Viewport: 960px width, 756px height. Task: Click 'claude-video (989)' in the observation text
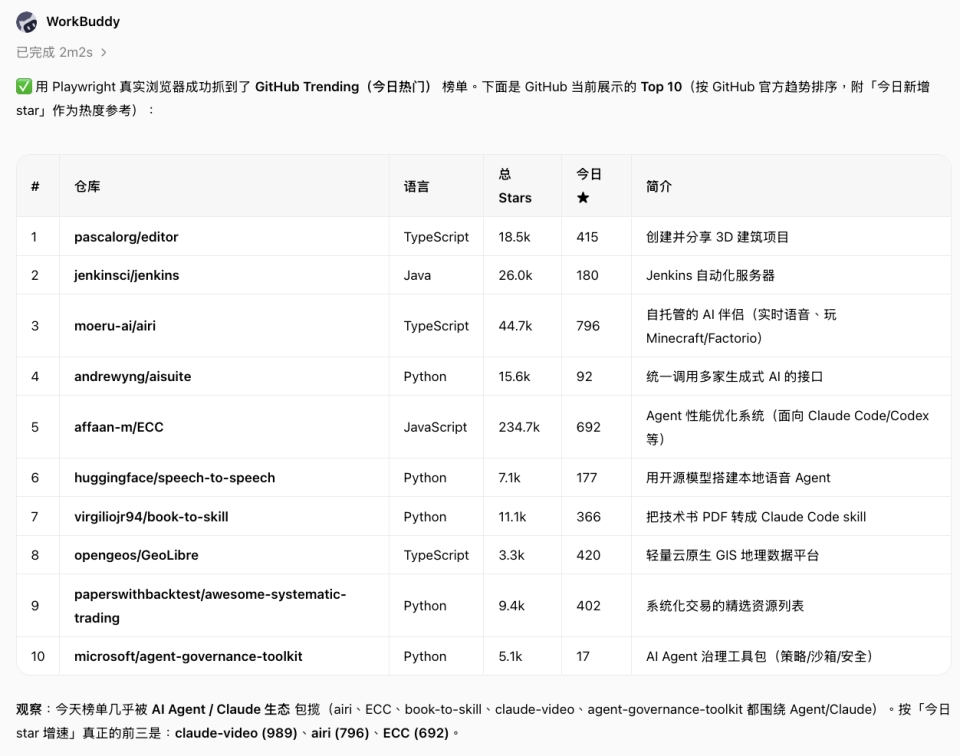pyautogui.click(x=236, y=733)
